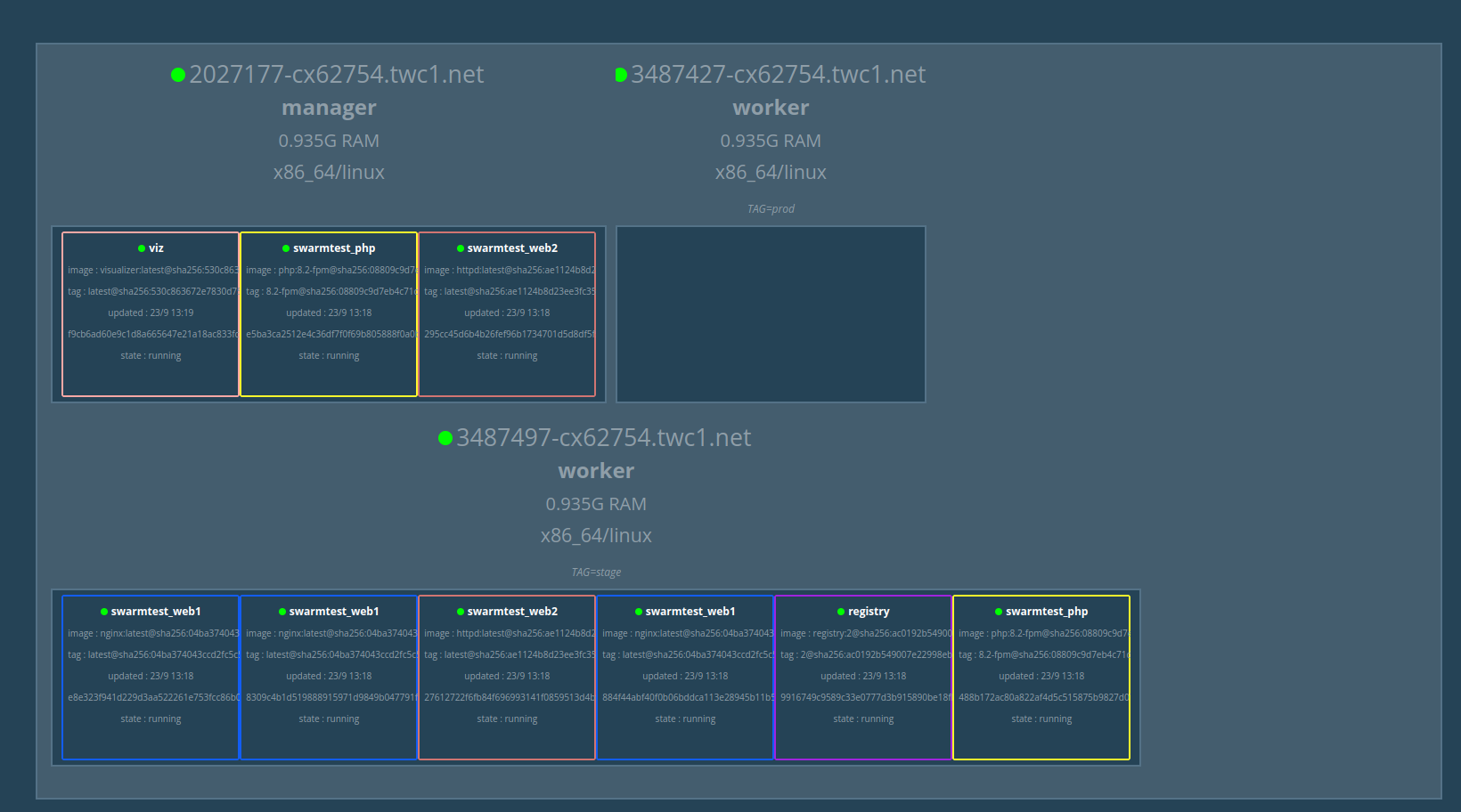Image resolution: width=1461 pixels, height=812 pixels.
Task: Click x86_64/linux under node 3487497
Action: (596, 536)
